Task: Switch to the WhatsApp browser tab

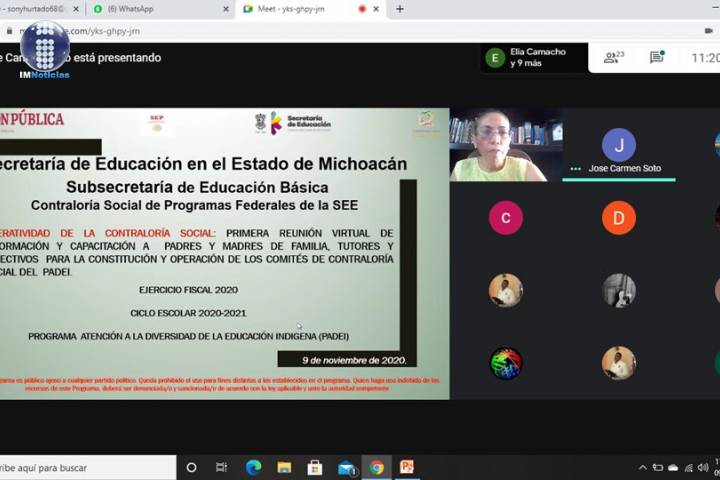Action: click(x=155, y=9)
